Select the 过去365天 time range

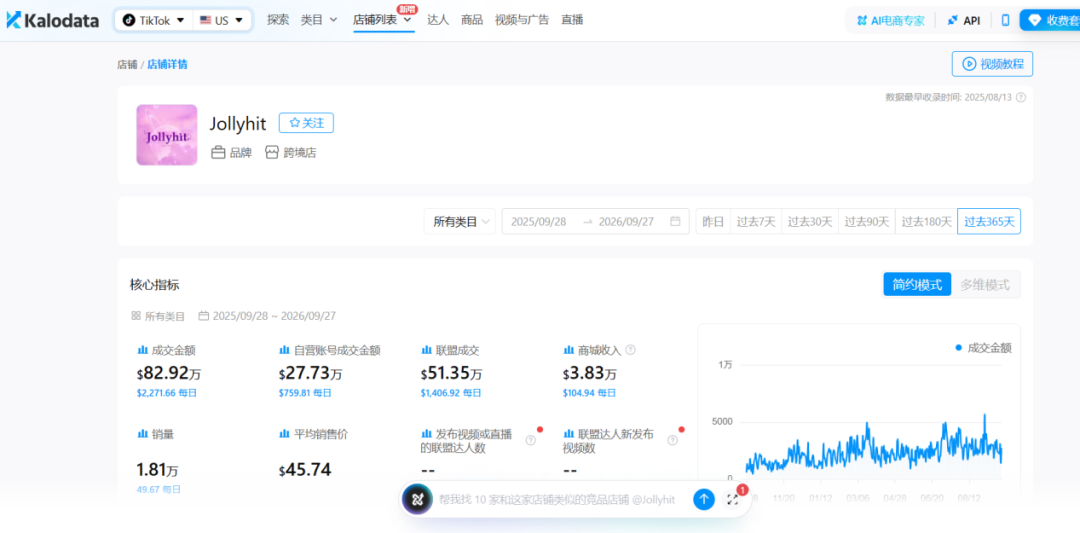pyautogui.click(x=989, y=222)
